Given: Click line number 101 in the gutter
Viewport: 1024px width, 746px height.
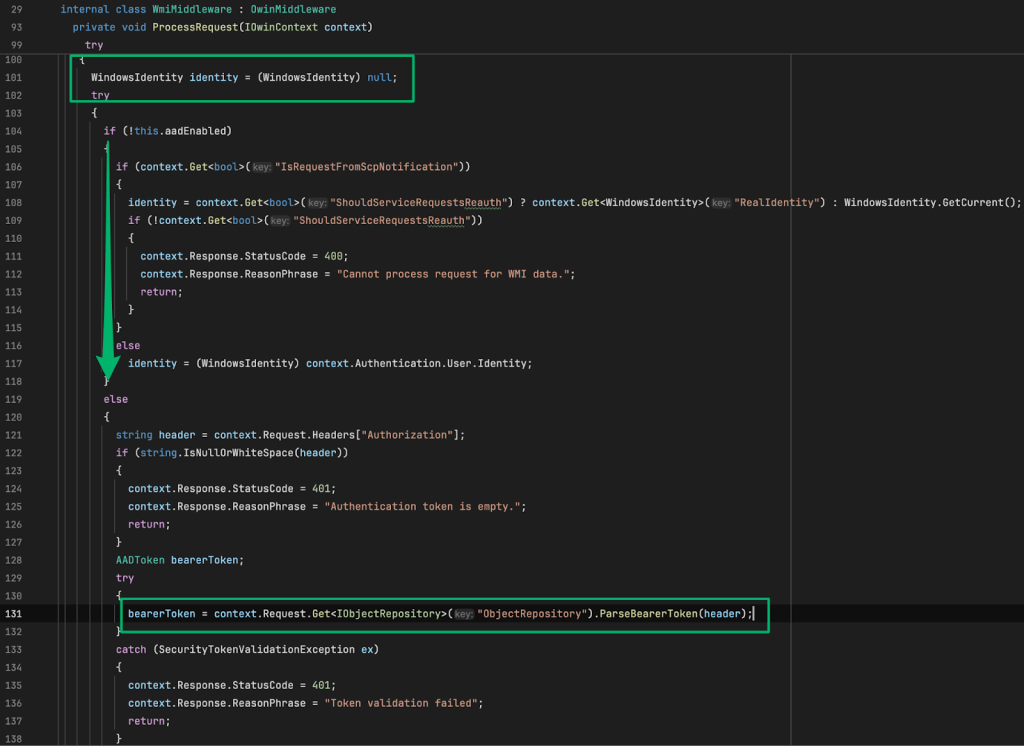Looking at the screenshot, I should pyautogui.click(x=15, y=77).
